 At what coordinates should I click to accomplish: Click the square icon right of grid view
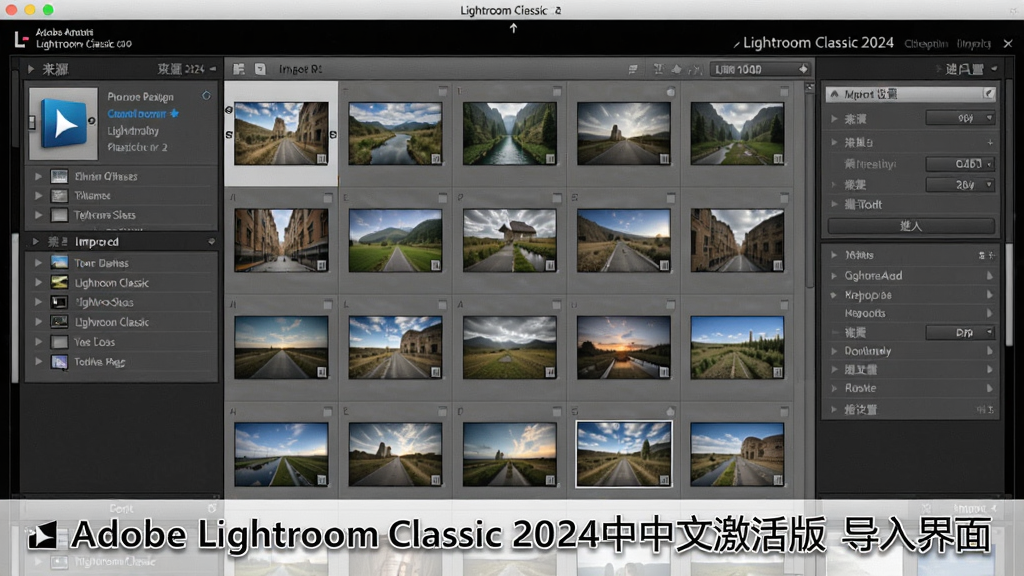[x=260, y=69]
